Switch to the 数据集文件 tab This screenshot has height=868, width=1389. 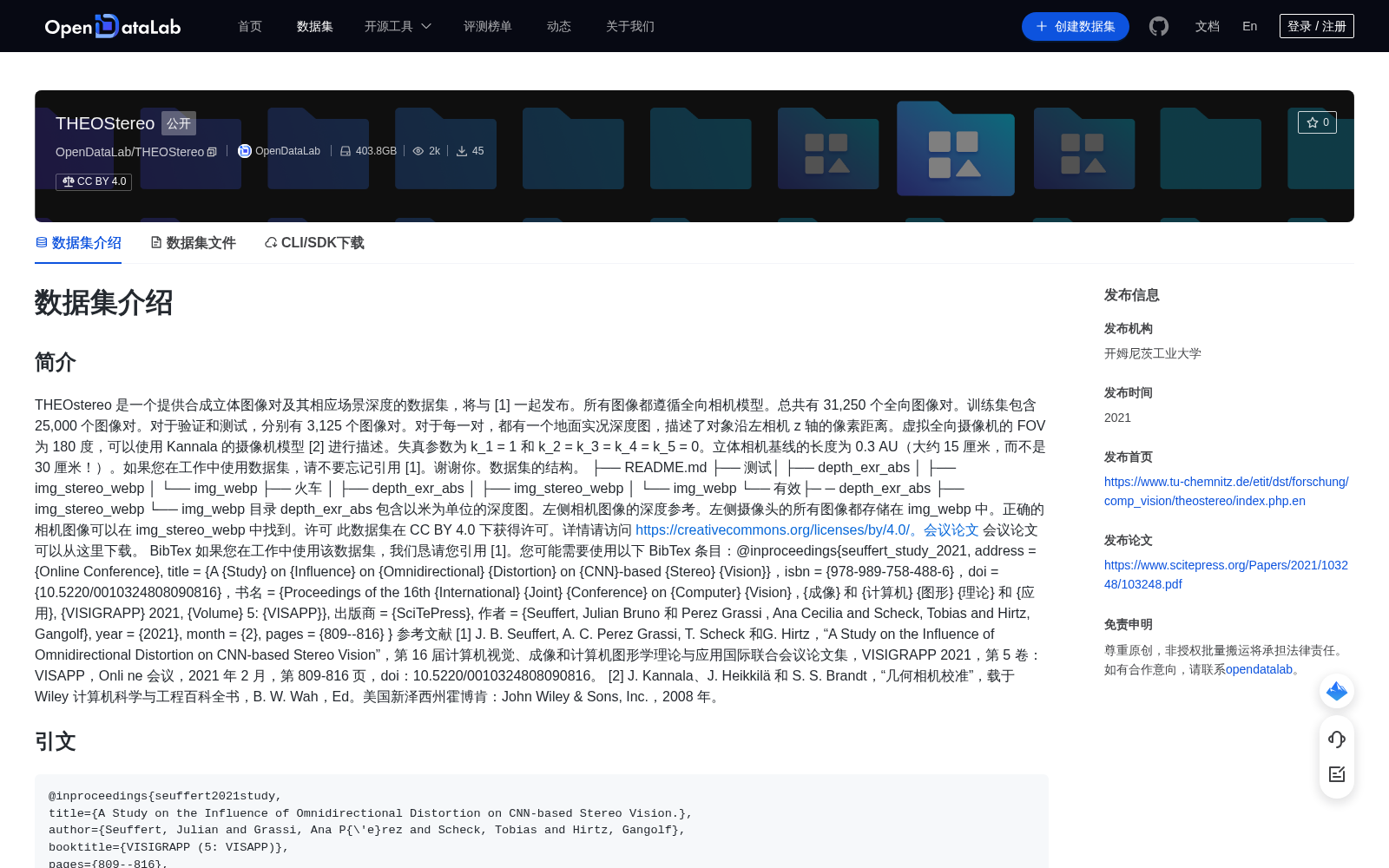pos(193,243)
